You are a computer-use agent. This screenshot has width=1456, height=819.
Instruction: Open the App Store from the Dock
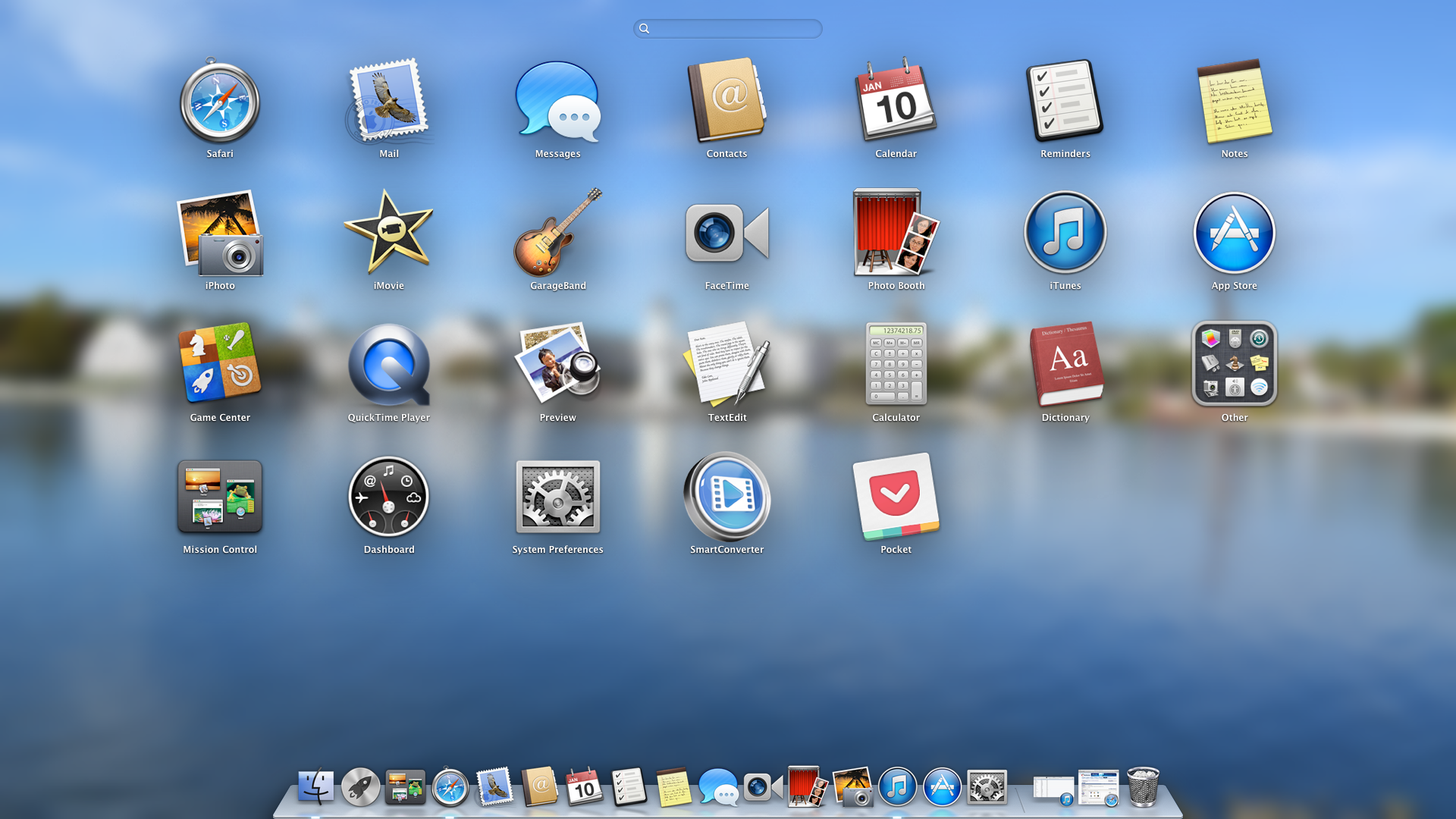coord(942,787)
